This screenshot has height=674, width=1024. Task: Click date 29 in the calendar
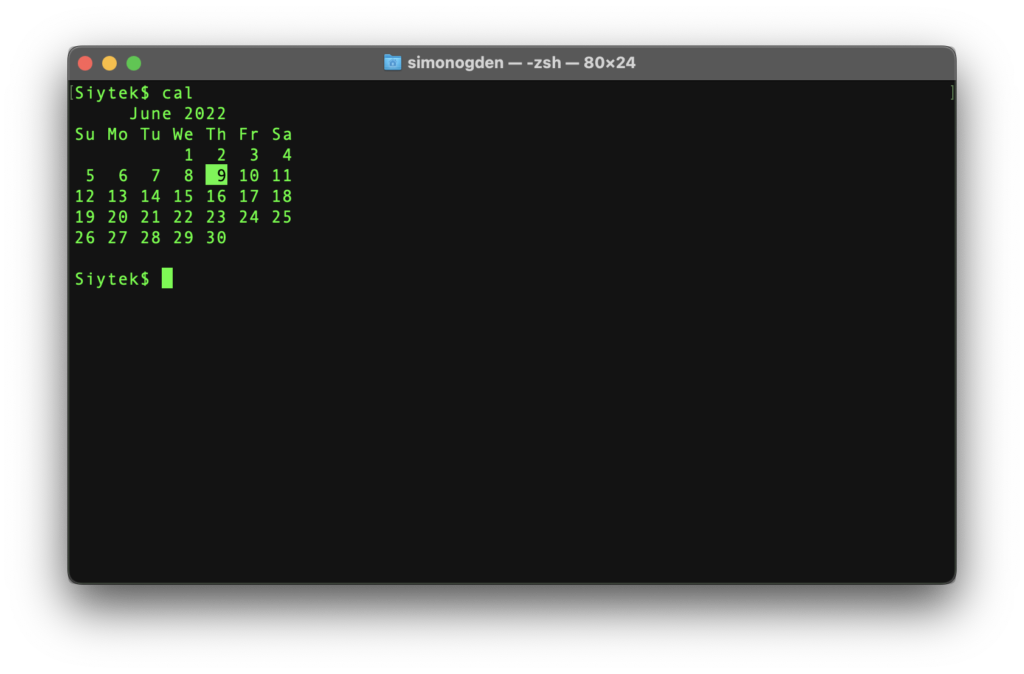point(183,238)
